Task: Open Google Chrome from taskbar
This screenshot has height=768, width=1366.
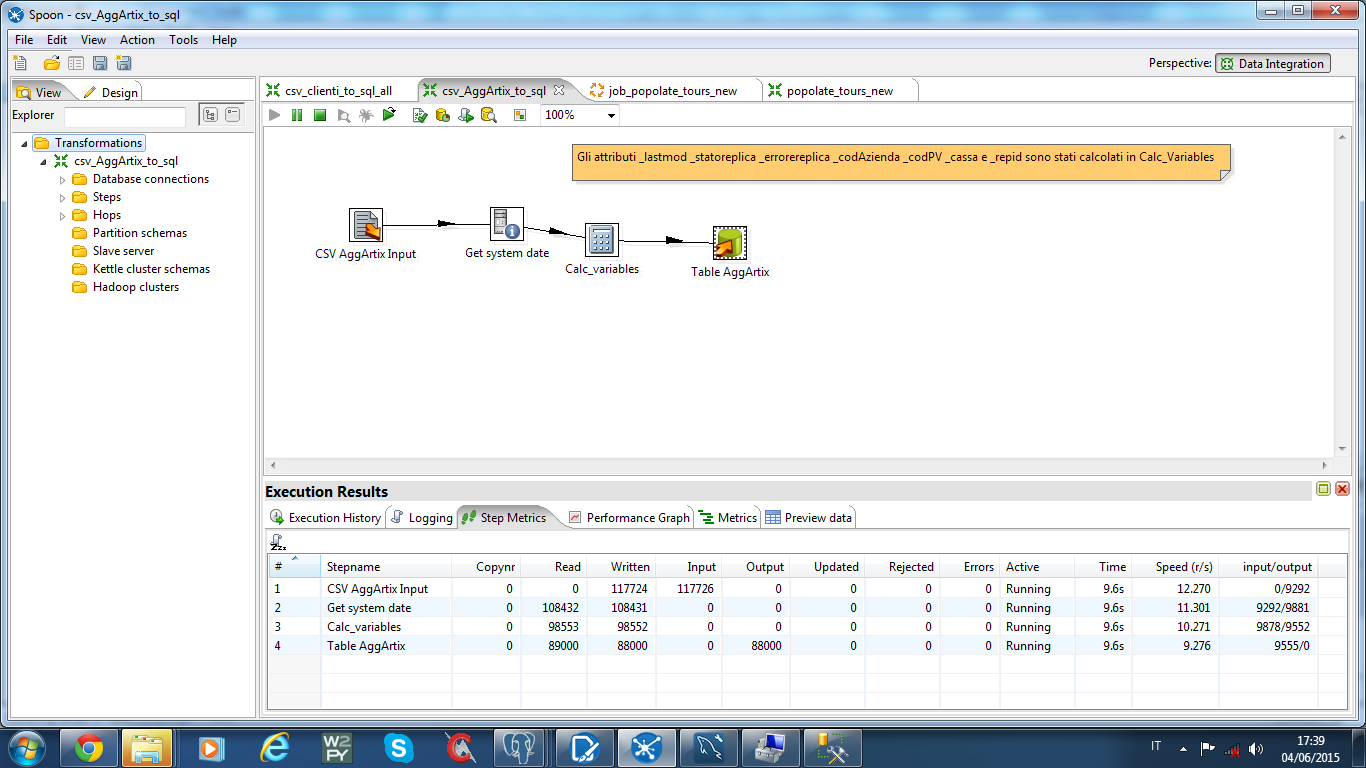Action: pos(88,748)
